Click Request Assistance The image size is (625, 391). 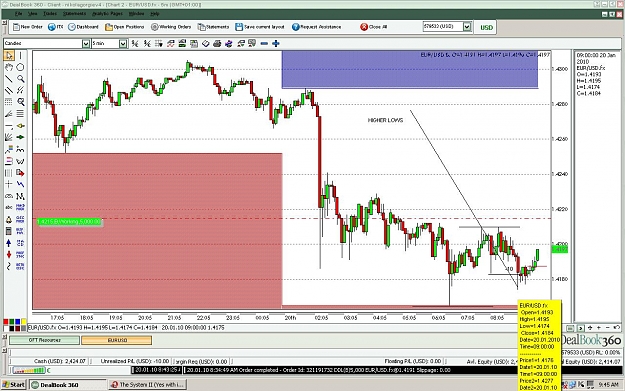316,27
